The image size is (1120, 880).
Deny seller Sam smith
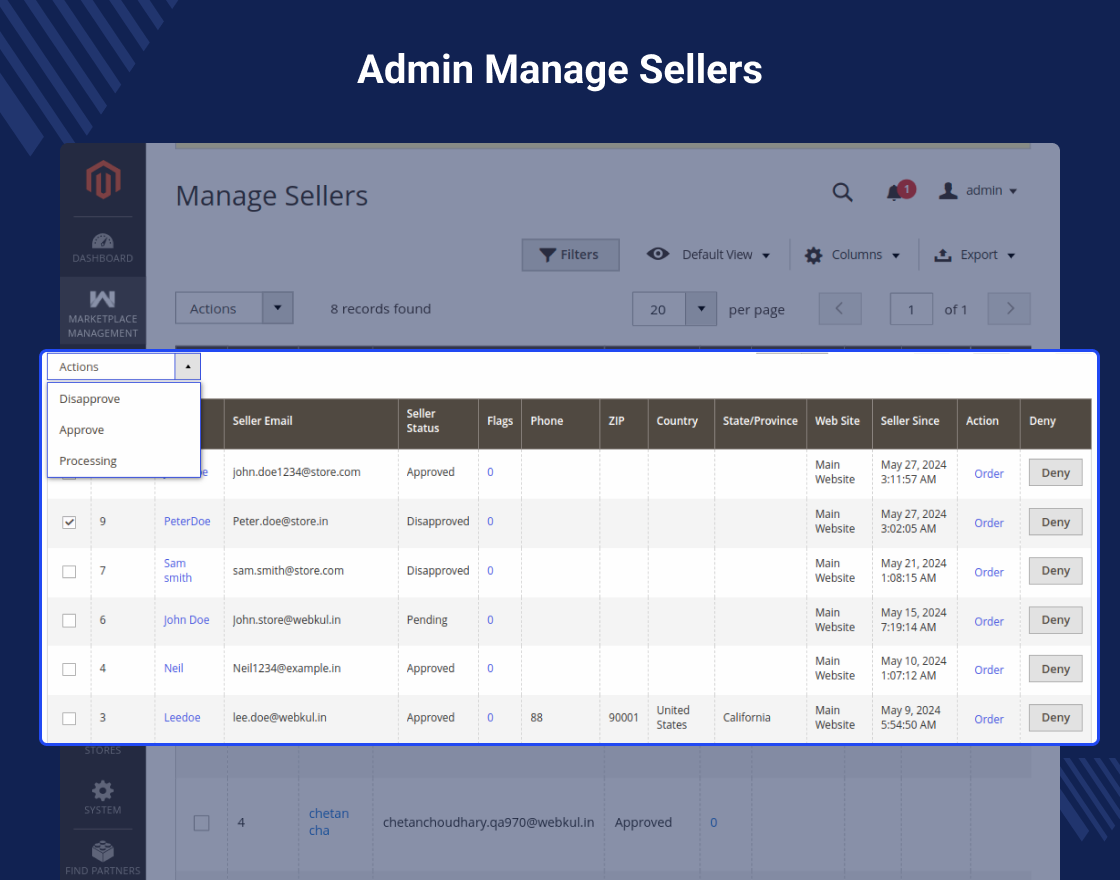click(1055, 571)
